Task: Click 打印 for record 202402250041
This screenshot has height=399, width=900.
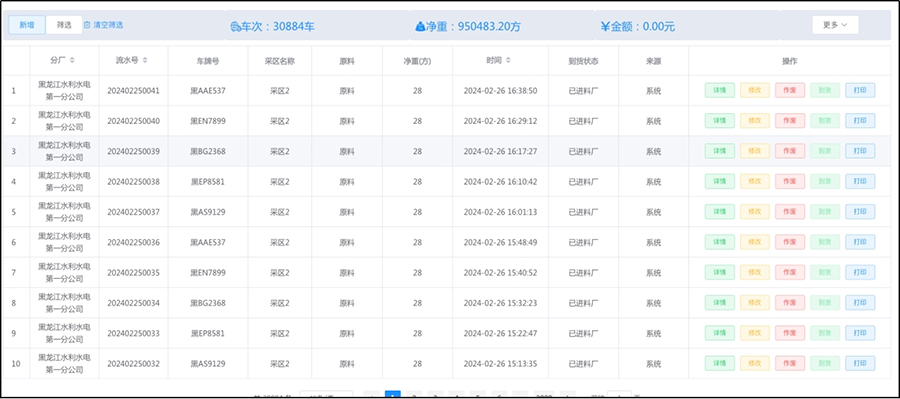Action: tap(860, 91)
